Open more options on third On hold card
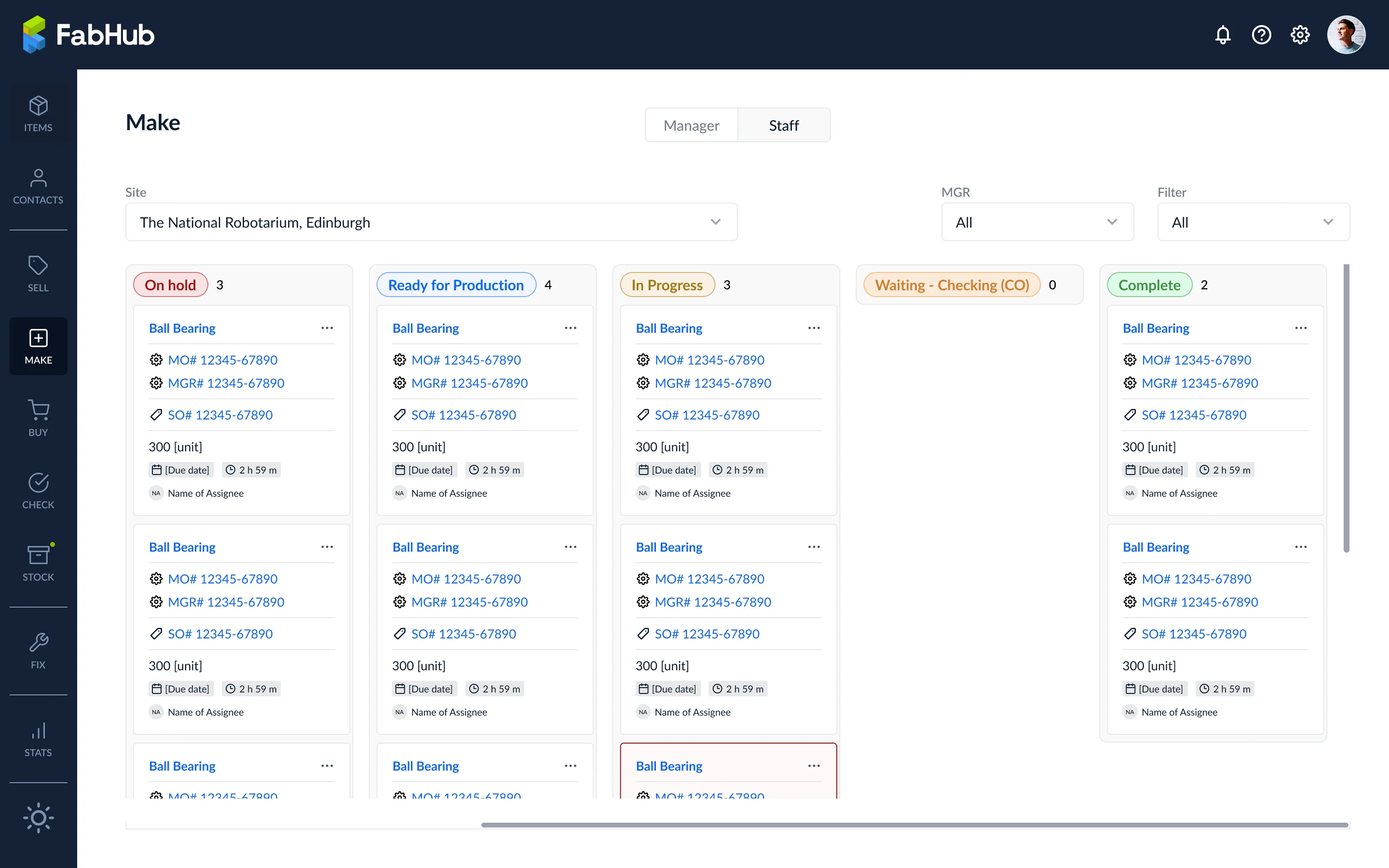Screen dimensions: 1389x868 [x=327, y=766]
